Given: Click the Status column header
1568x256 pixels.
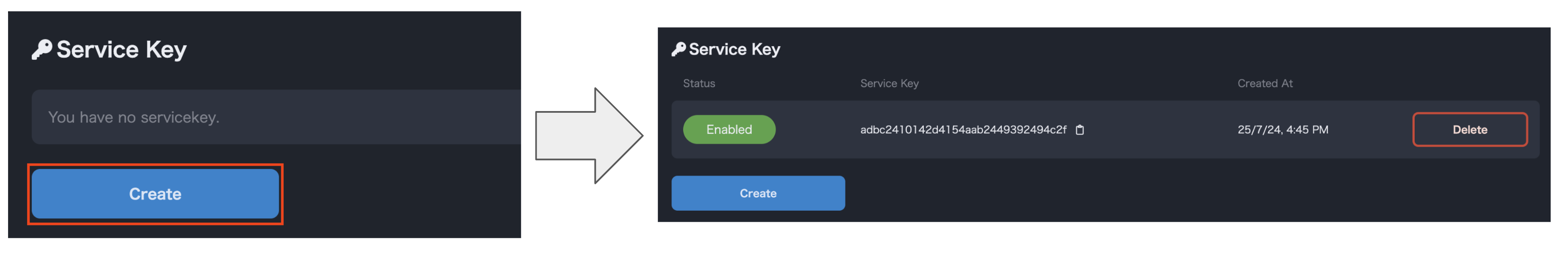Looking at the screenshot, I should click(699, 83).
